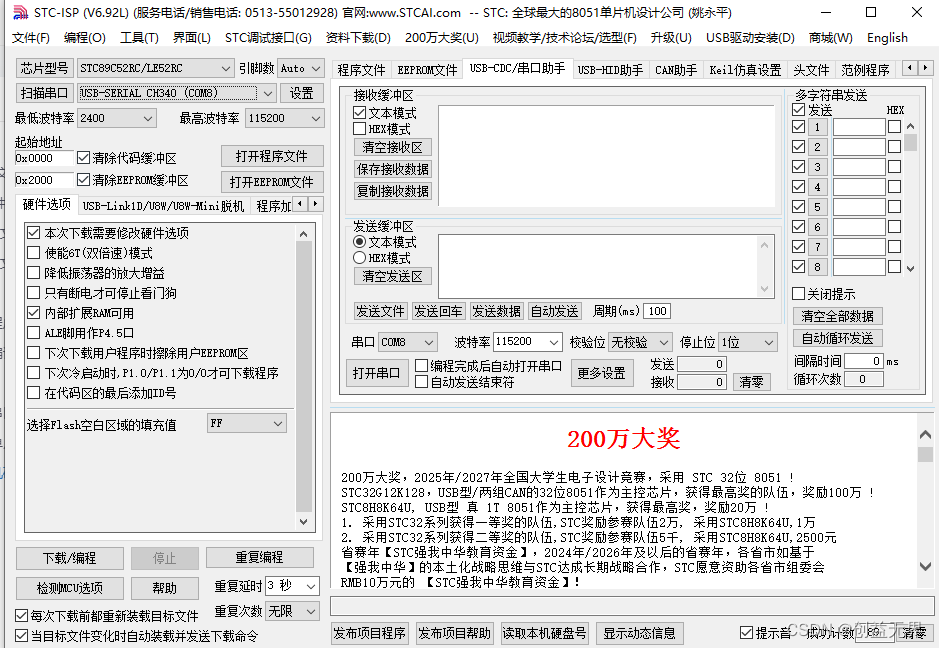Screen dimensions: 939x648
Task: Enable 编程完成后自动打开串口
Action: click(x=422, y=365)
